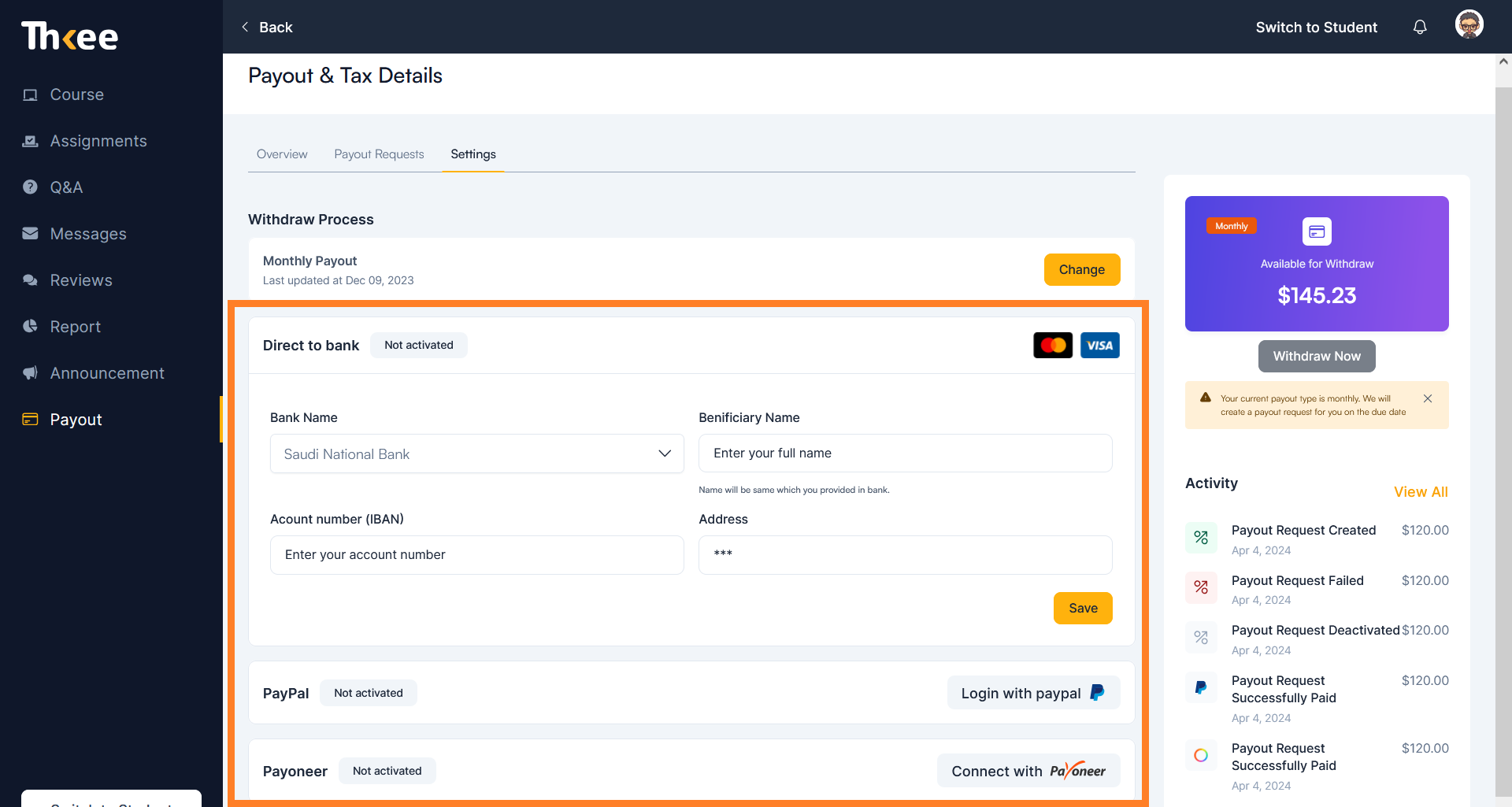The image size is (1512, 807).
Task: Switch to Student mode
Action: [1316, 27]
